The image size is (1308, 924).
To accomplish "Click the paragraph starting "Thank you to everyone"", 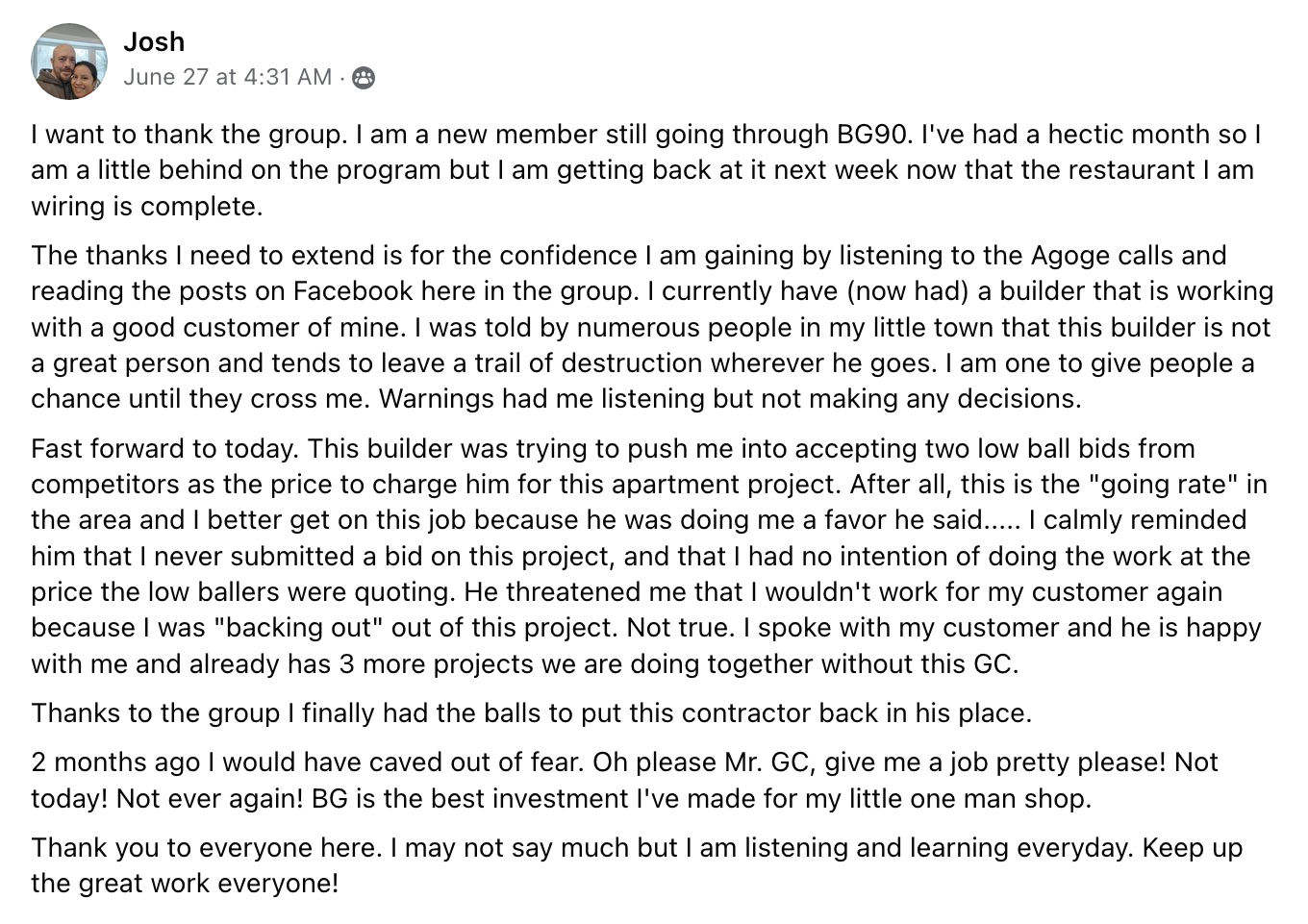I will click(635, 865).
